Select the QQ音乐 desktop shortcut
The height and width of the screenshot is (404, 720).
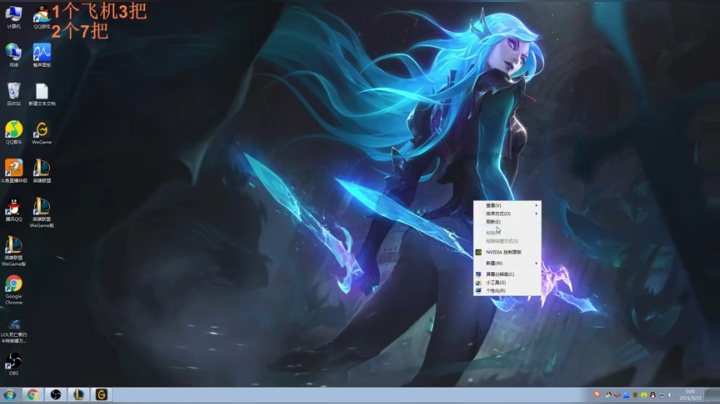coord(14,133)
